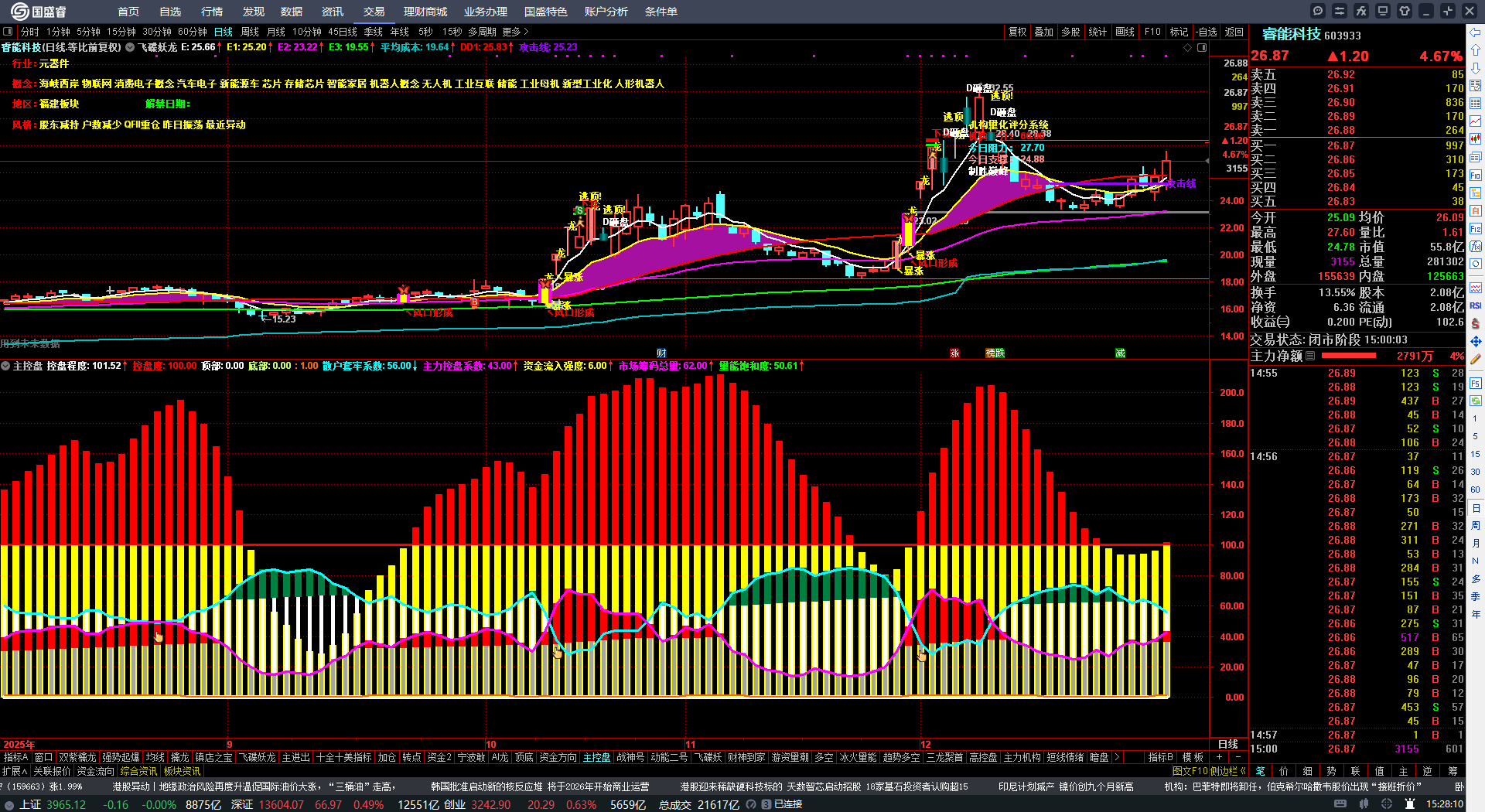The image size is (1485, 812).
Task: Click the crosshair target icon in status bar
Action: pos(1388,804)
